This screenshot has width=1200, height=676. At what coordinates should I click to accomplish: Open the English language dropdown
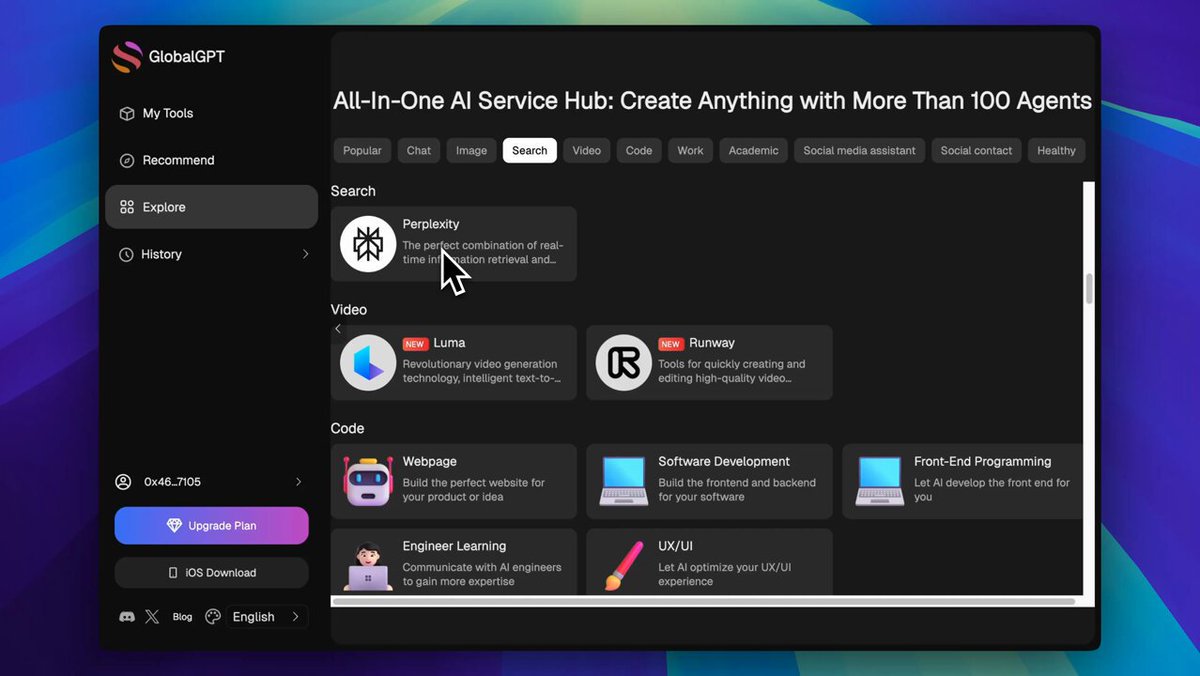pos(266,617)
